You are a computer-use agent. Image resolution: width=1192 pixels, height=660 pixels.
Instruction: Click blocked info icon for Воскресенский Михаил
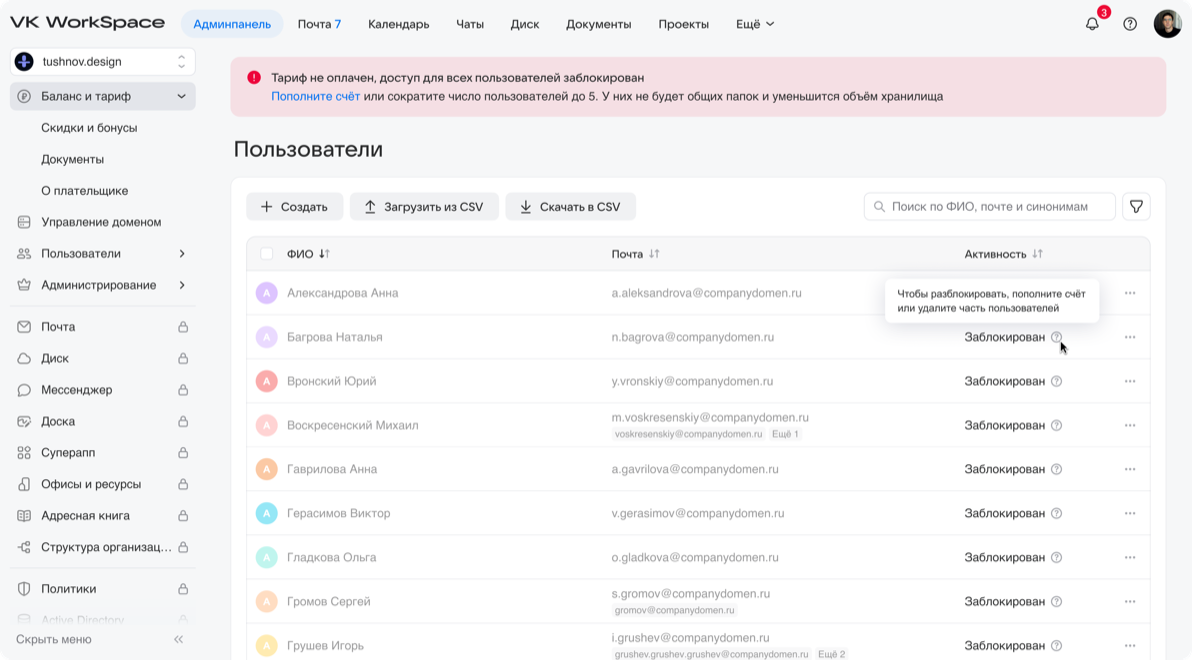point(1057,425)
